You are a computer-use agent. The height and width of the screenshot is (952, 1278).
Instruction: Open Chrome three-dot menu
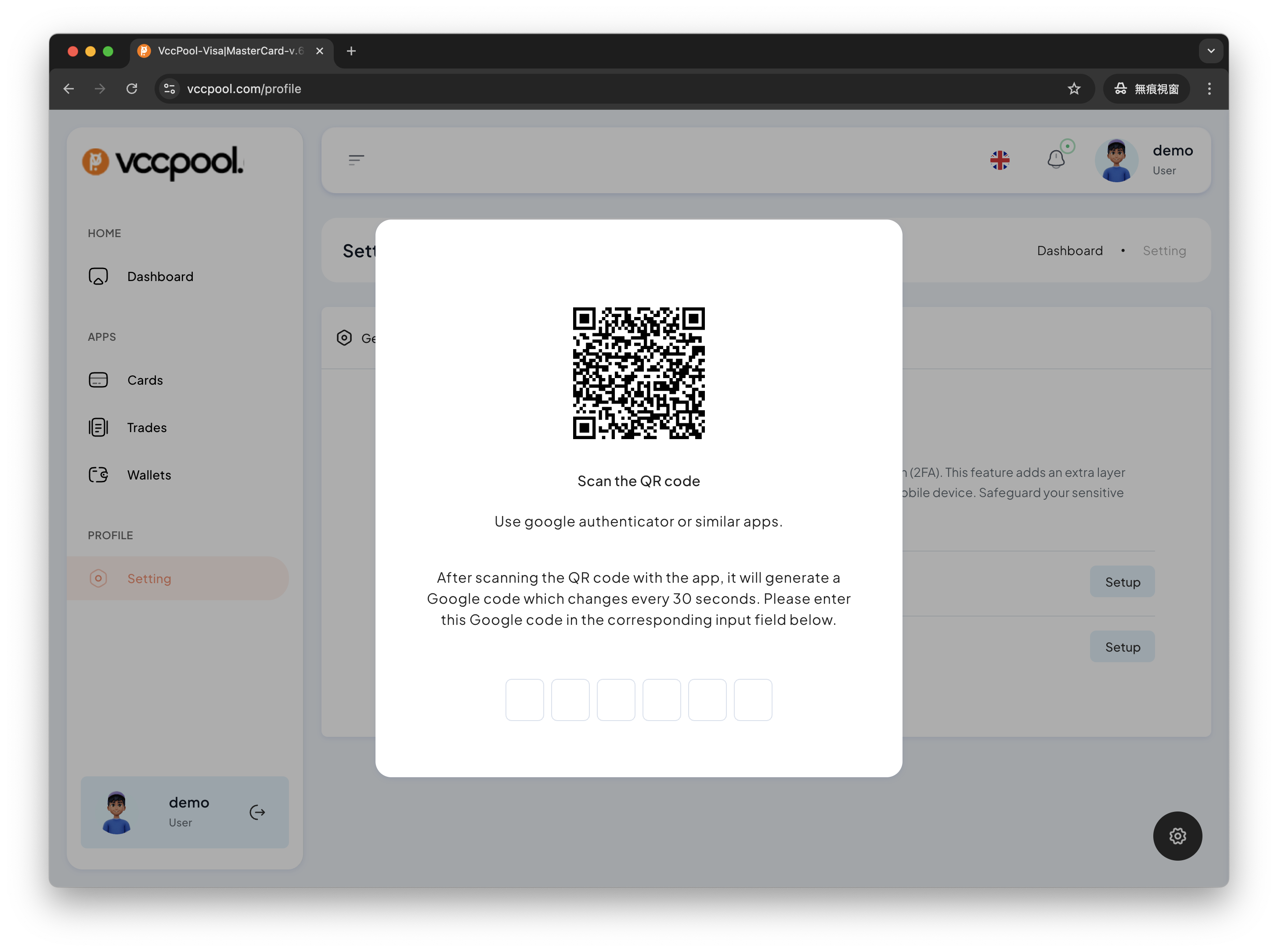(x=1209, y=89)
